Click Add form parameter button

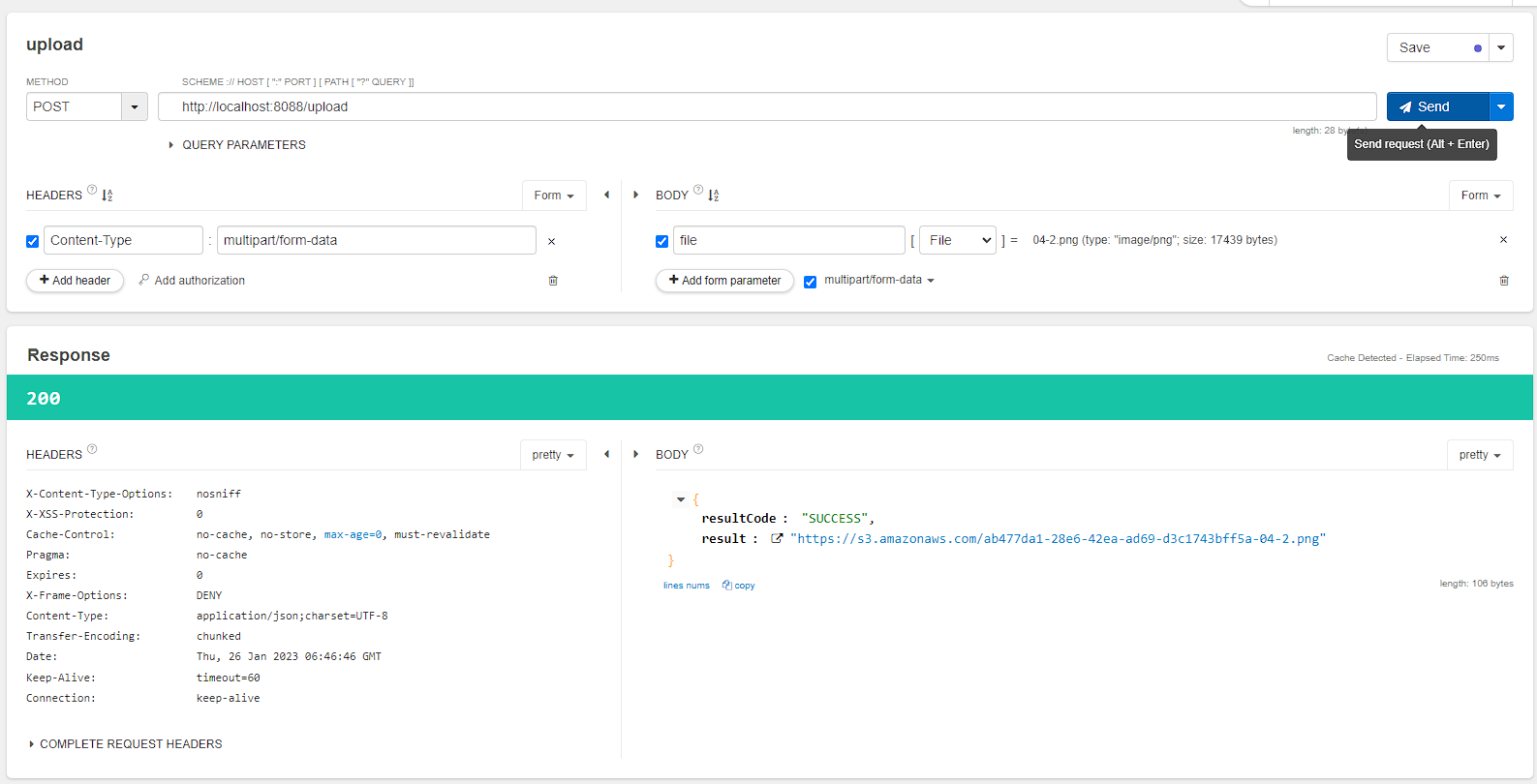pos(724,281)
